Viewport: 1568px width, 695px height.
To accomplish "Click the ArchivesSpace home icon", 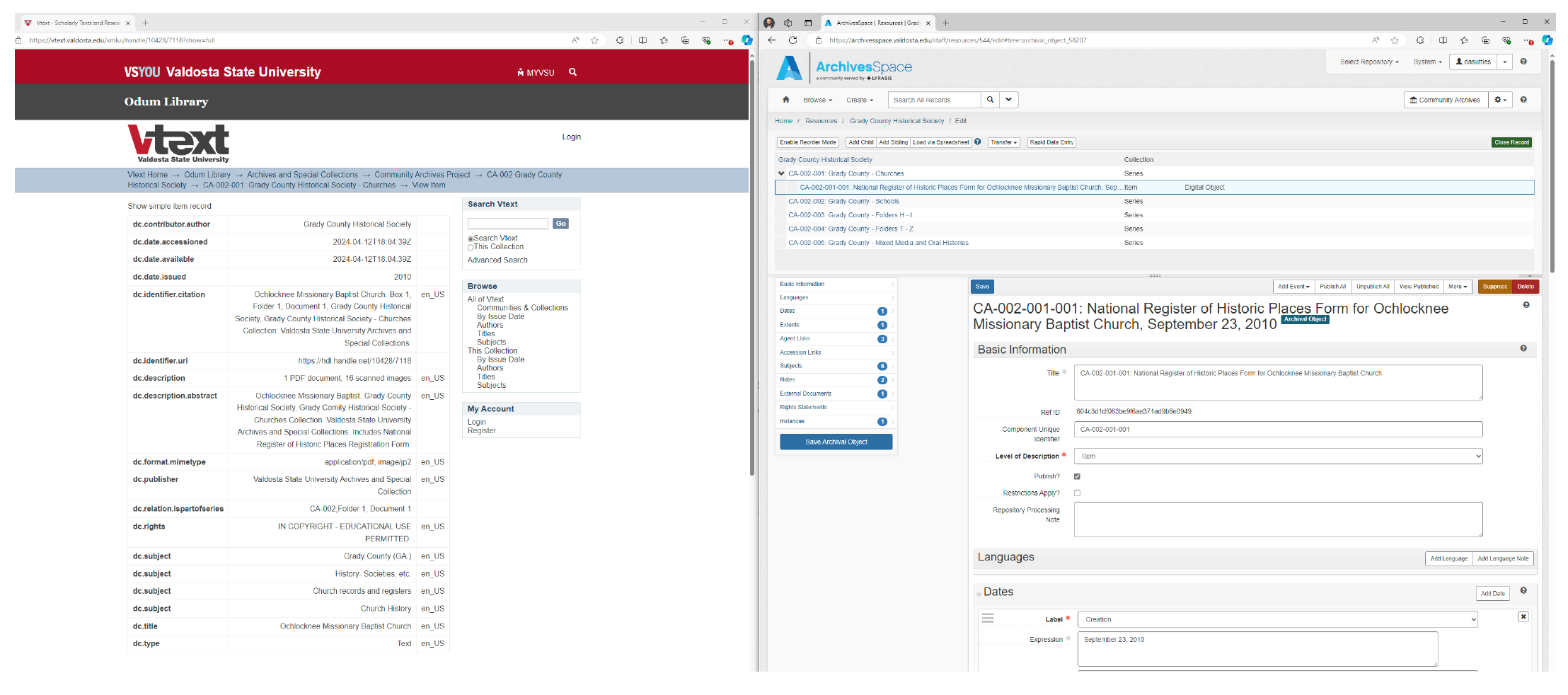I will pyautogui.click(x=785, y=100).
